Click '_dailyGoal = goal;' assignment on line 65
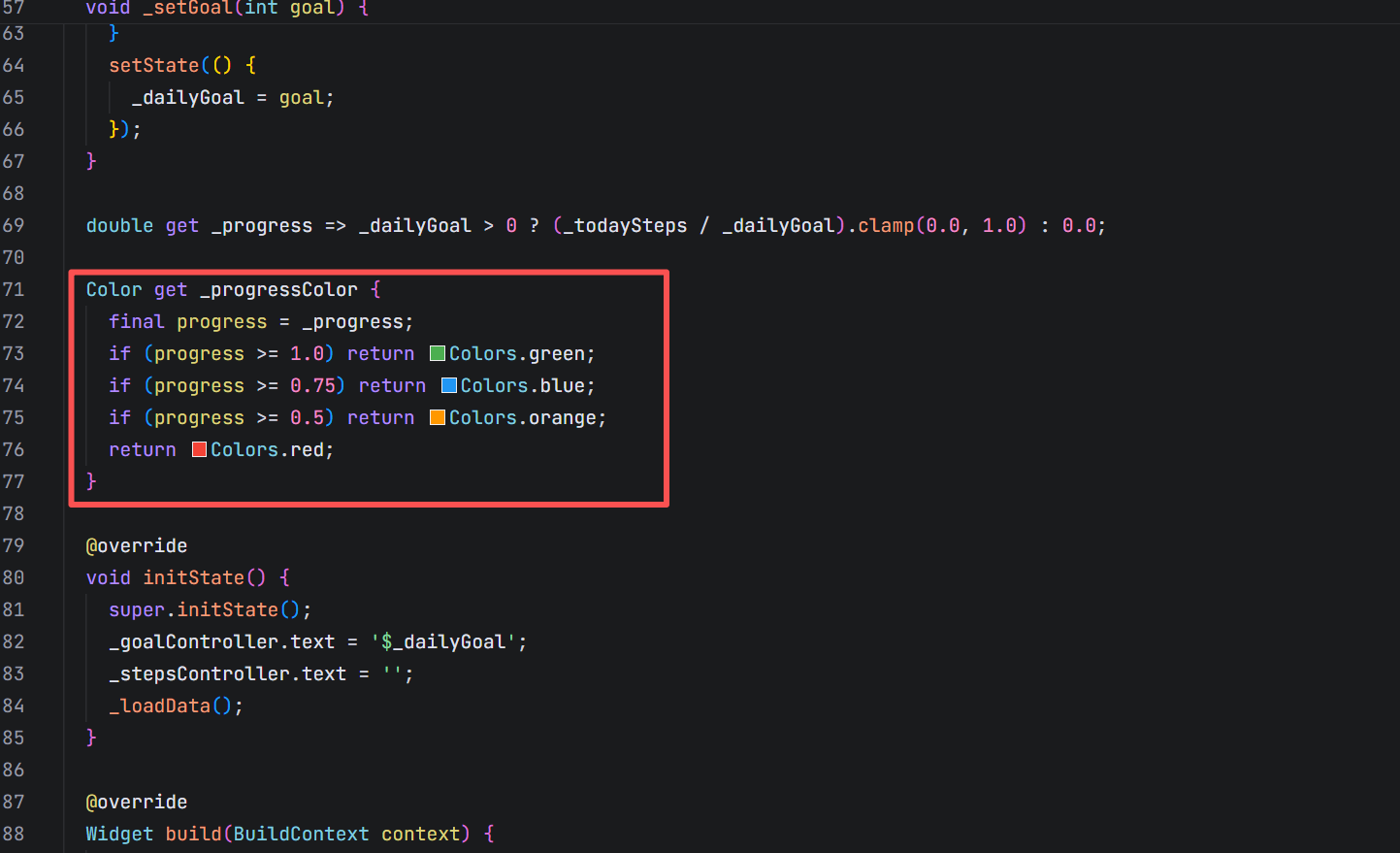The height and width of the screenshot is (853, 1400). [233, 97]
